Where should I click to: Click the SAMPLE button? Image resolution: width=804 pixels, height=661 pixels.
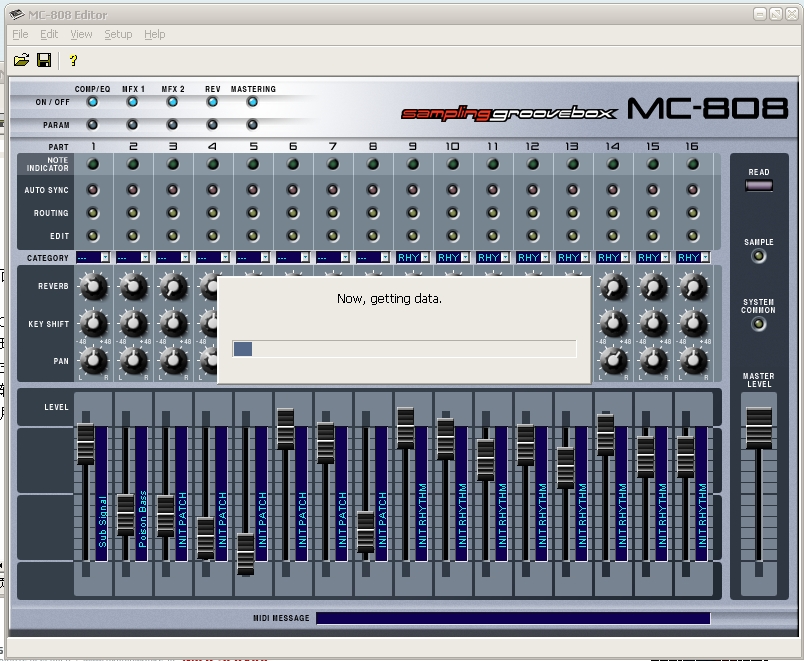759,256
